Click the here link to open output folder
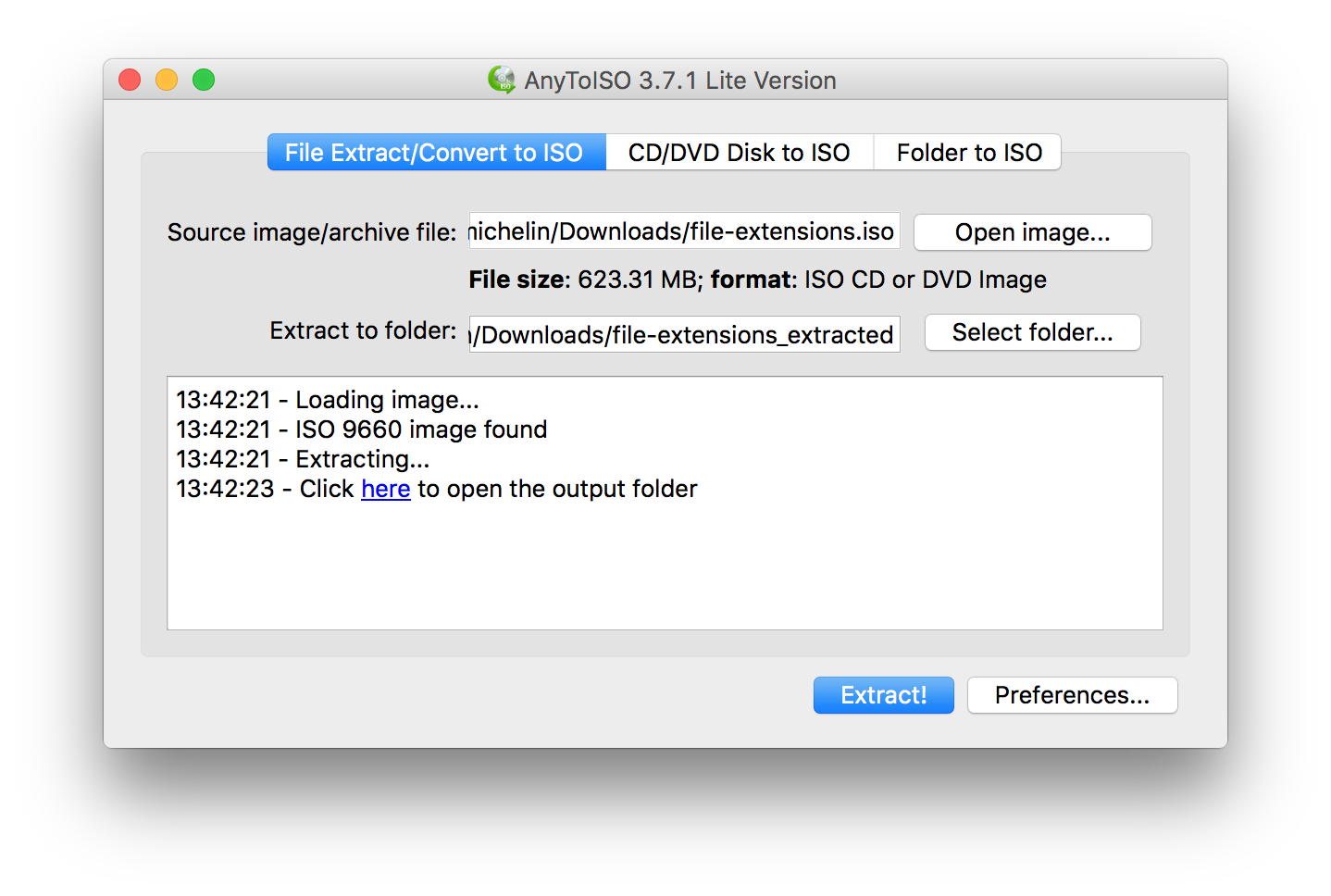Image resolution: width=1331 pixels, height=896 pixels. pyautogui.click(x=385, y=489)
